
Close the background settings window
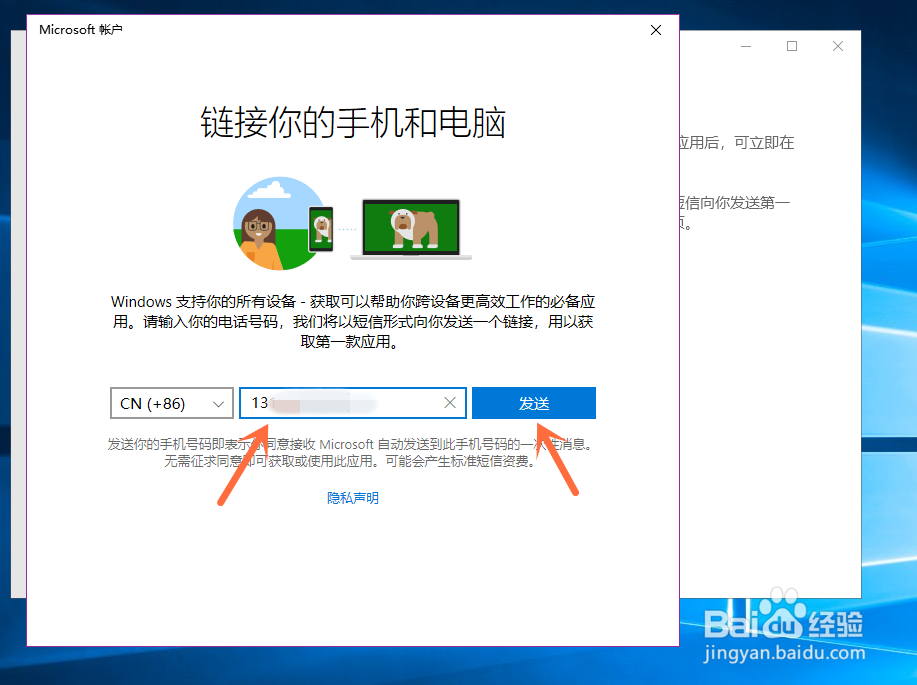[838, 46]
